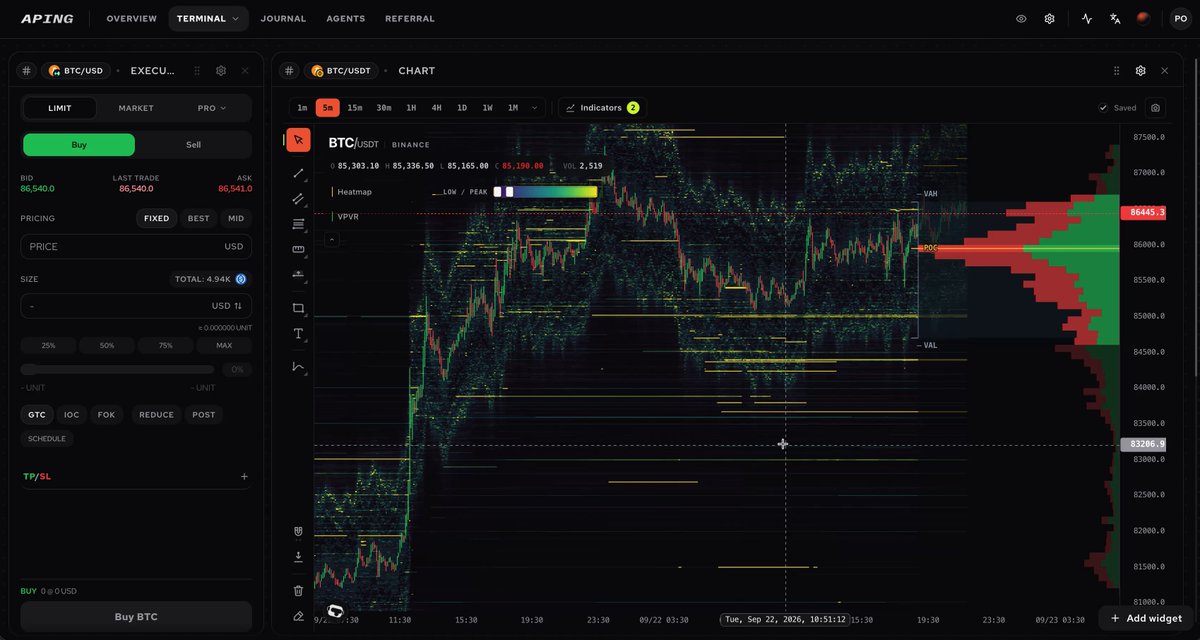This screenshot has width=1200, height=640.
Task: Click the activity pulse icon in header
Action: click(1087, 19)
